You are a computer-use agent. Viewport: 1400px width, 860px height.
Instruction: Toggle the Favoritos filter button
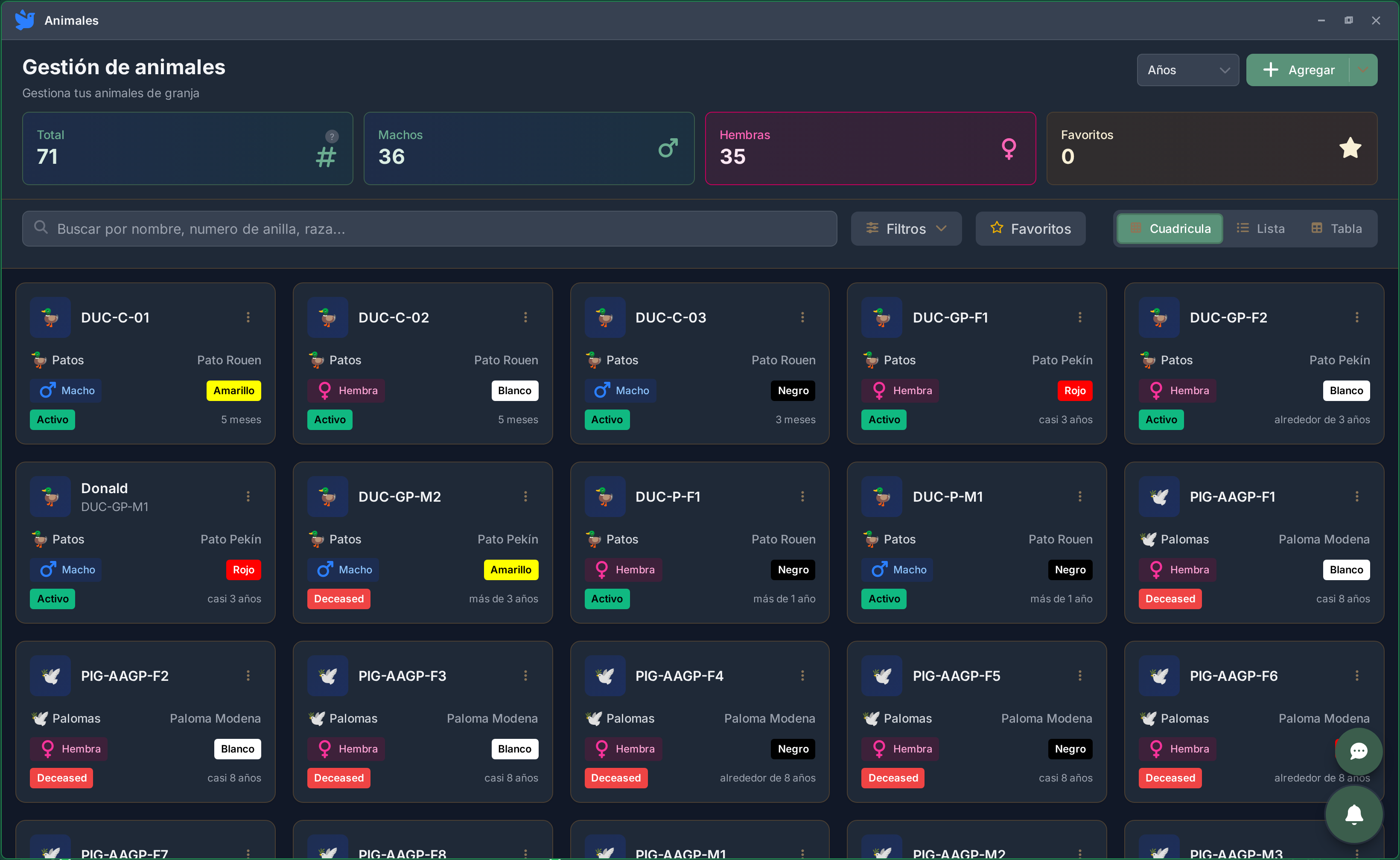click(1030, 229)
